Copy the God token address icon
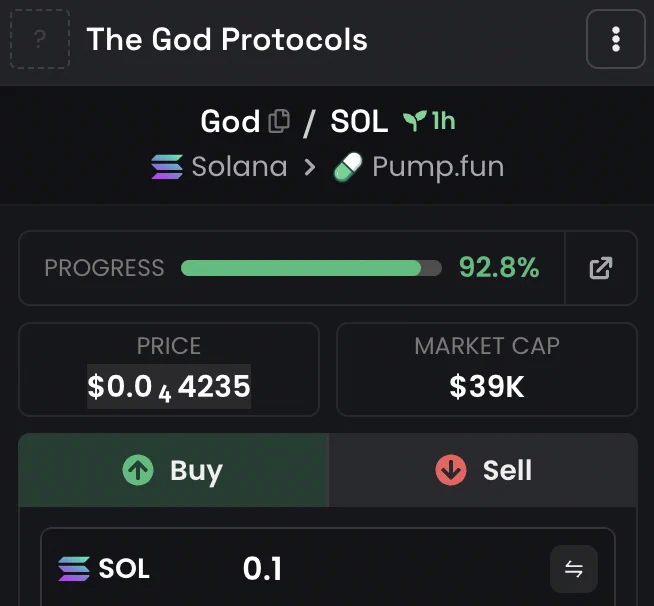654x606 pixels. coord(279,121)
